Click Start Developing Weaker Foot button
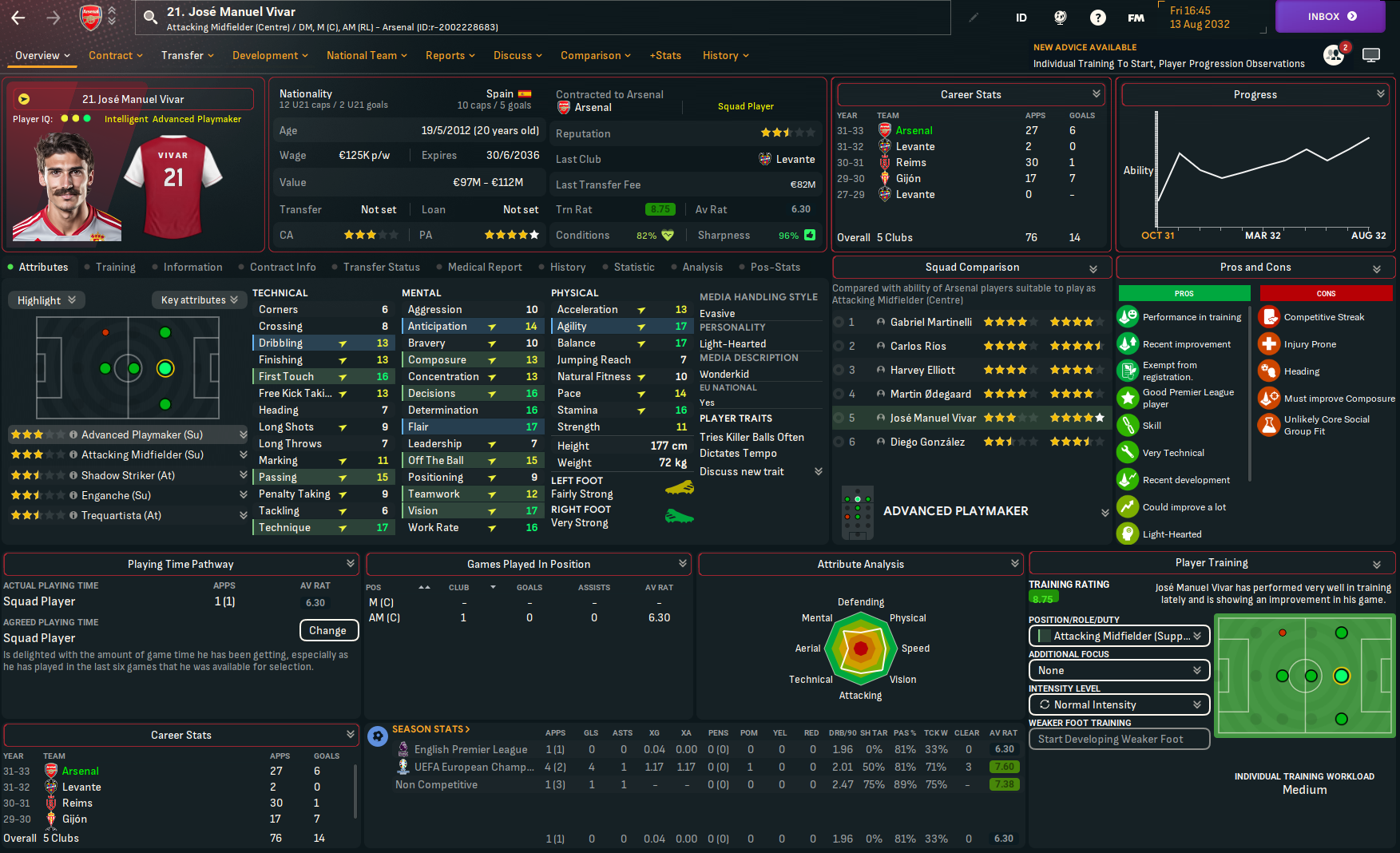 pos(1120,739)
